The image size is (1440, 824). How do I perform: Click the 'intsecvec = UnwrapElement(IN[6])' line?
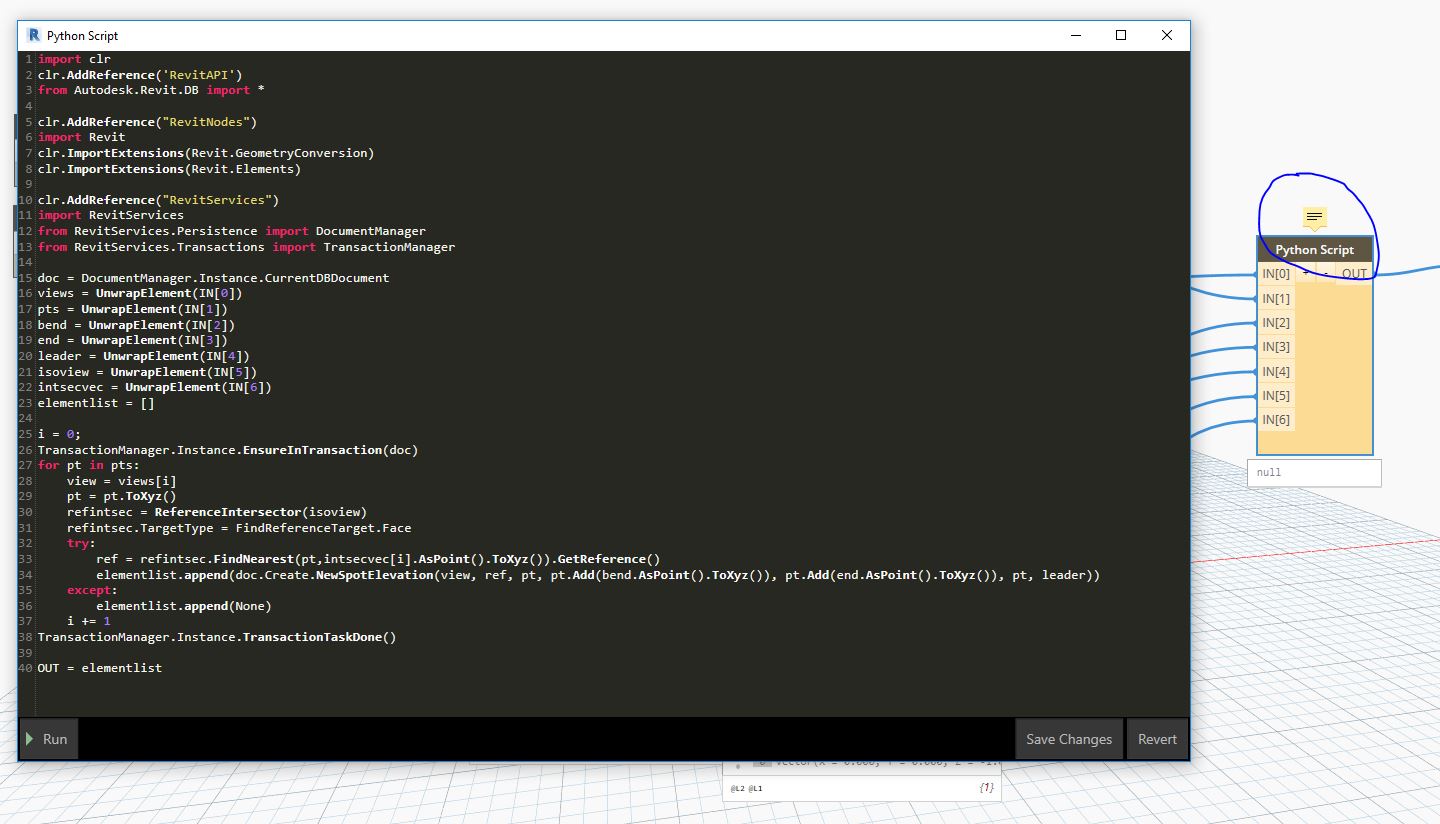(x=155, y=387)
